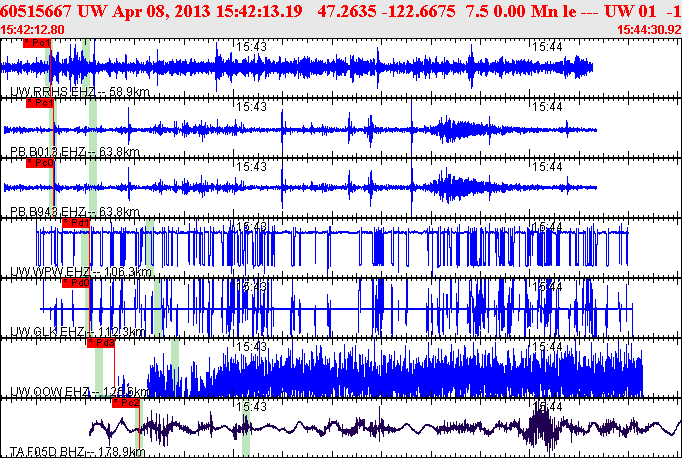Click the window end time 15:44:30.92

[x=649, y=30]
